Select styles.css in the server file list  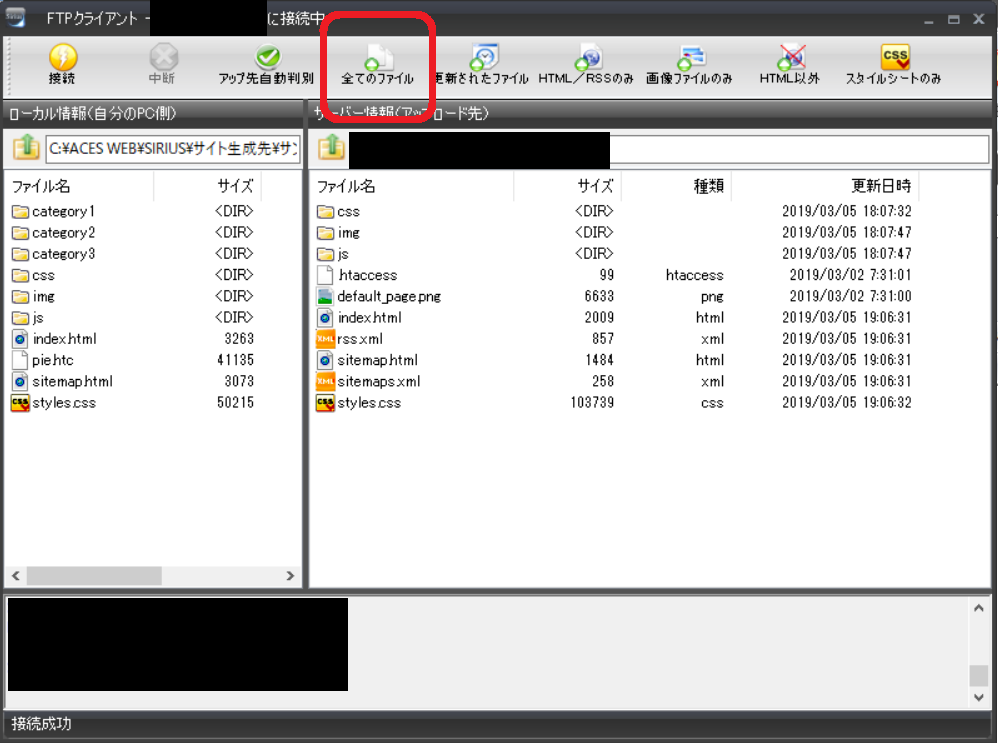[368, 402]
